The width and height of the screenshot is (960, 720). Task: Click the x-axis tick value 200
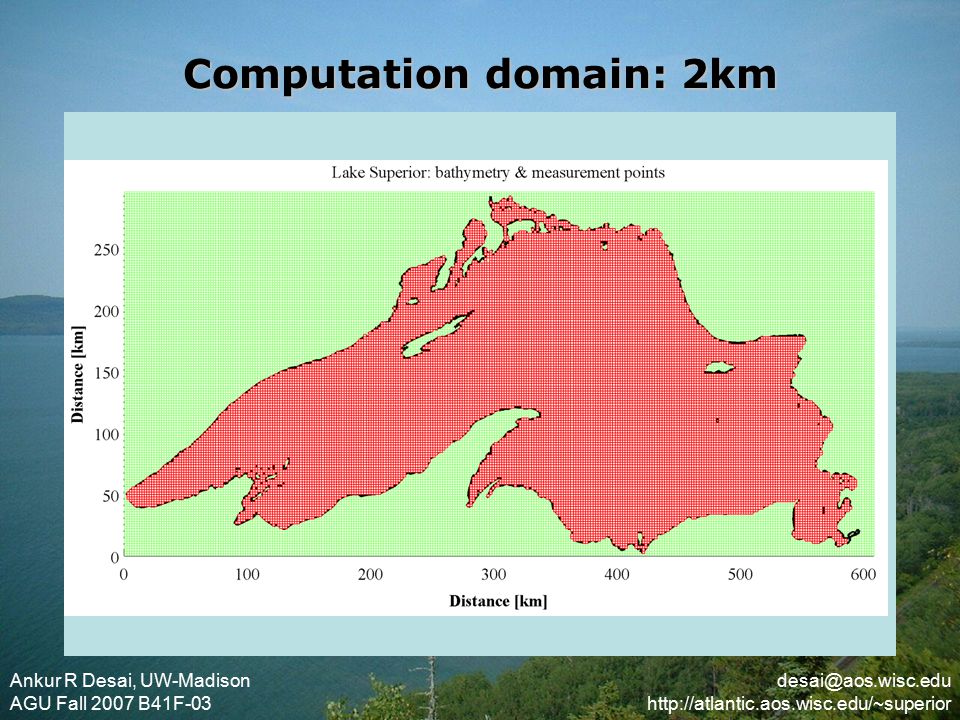point(370,574)
